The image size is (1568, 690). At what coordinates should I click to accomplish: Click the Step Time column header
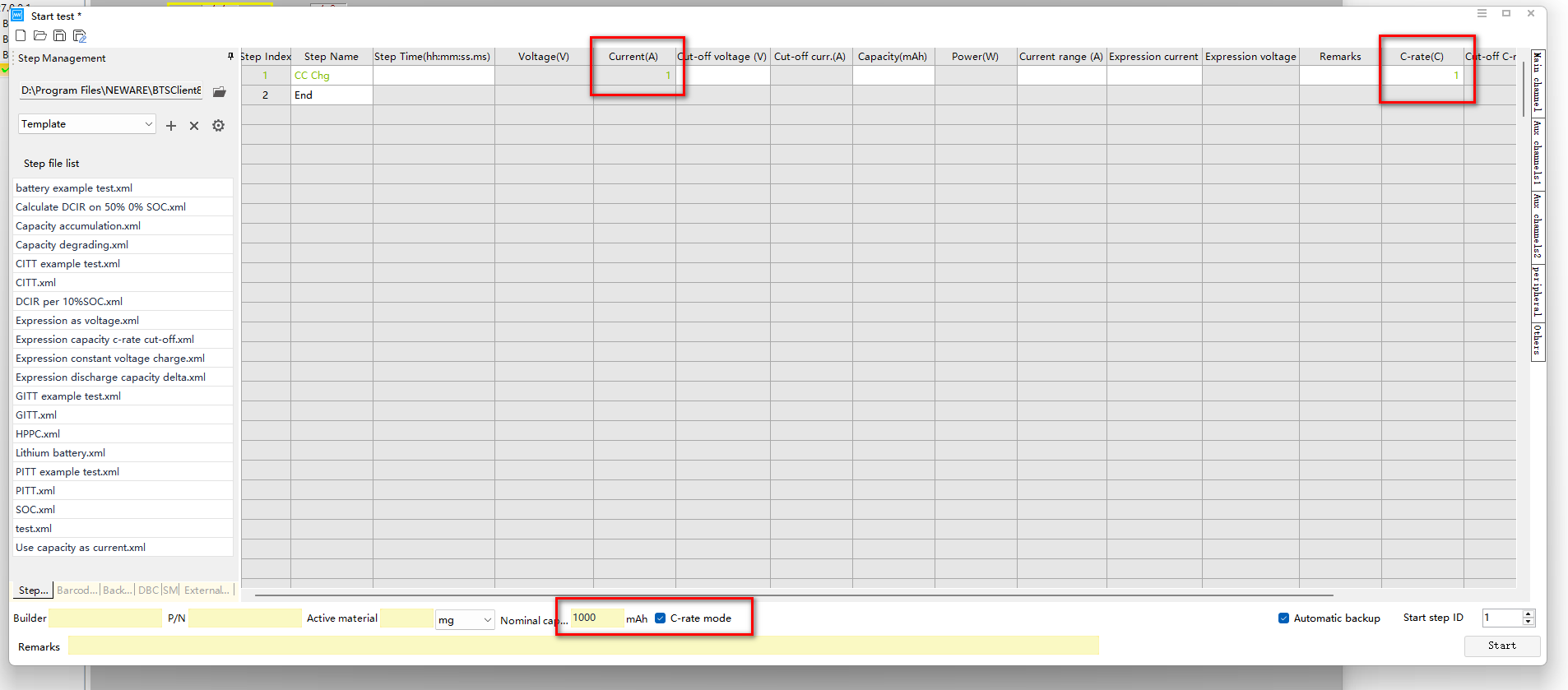[x=434, y=57]
